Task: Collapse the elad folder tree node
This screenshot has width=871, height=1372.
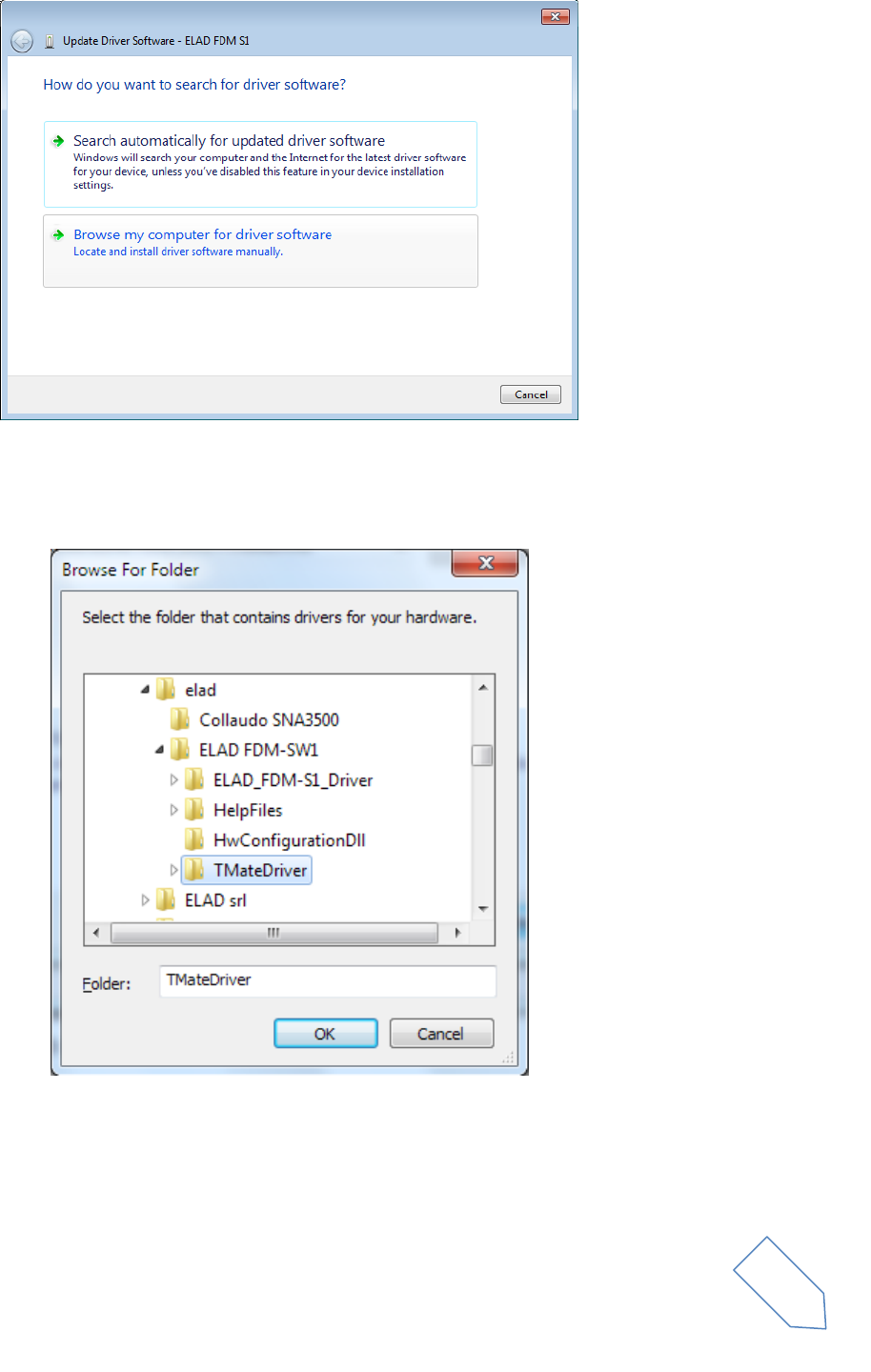Action: tap(145, 690)
